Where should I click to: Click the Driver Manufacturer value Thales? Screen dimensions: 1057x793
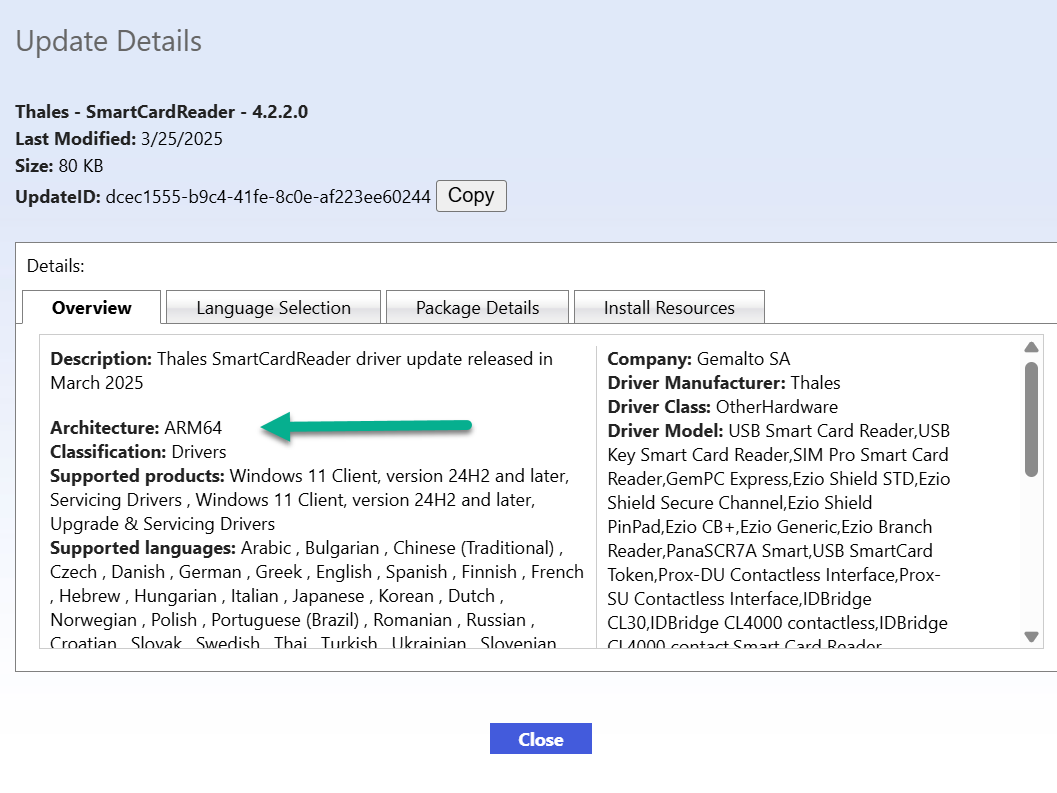point(816,383)
